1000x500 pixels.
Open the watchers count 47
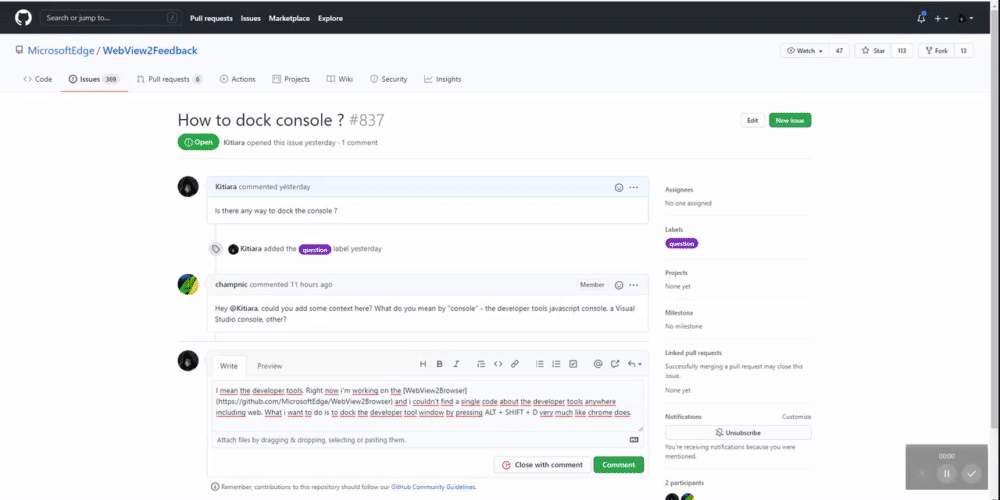tap(839, 51)
